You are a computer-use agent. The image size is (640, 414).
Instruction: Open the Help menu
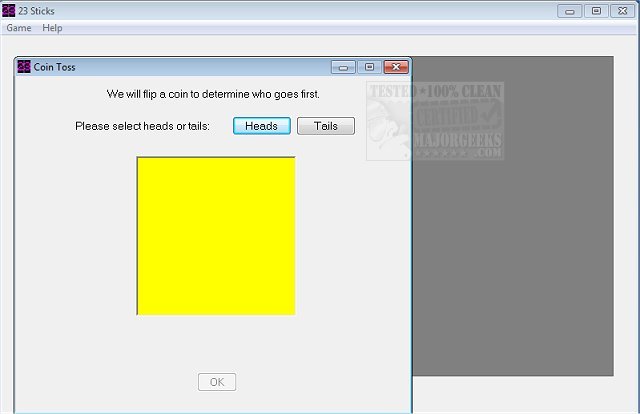point(52,28)
